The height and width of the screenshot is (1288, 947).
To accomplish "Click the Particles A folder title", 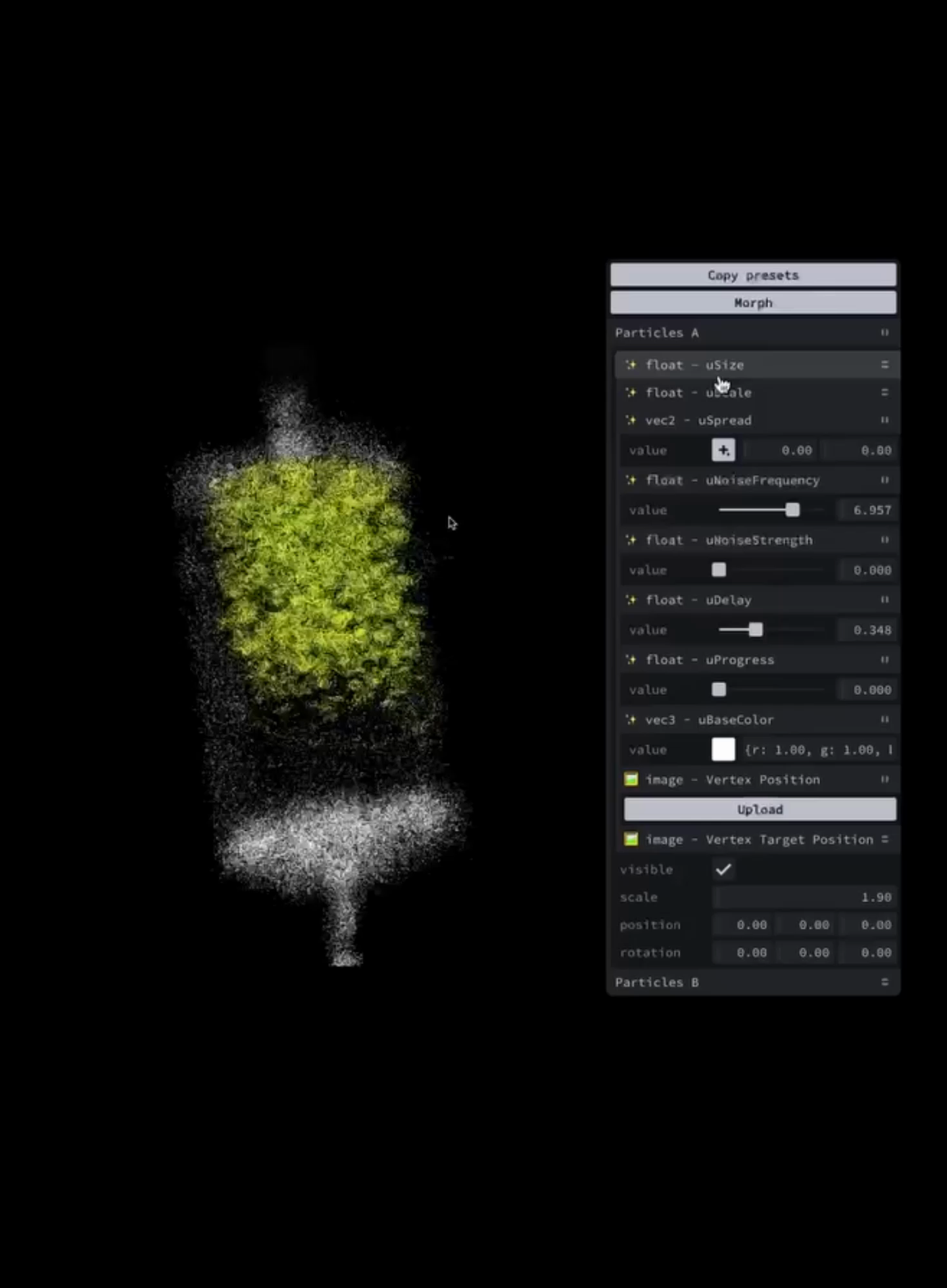I will point(656,333).
